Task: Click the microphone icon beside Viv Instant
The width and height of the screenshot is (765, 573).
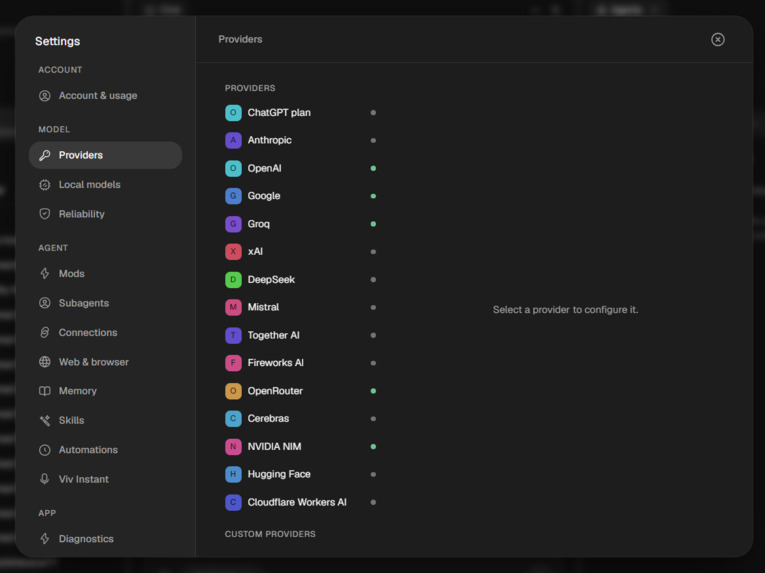Action: coord(45,479)
